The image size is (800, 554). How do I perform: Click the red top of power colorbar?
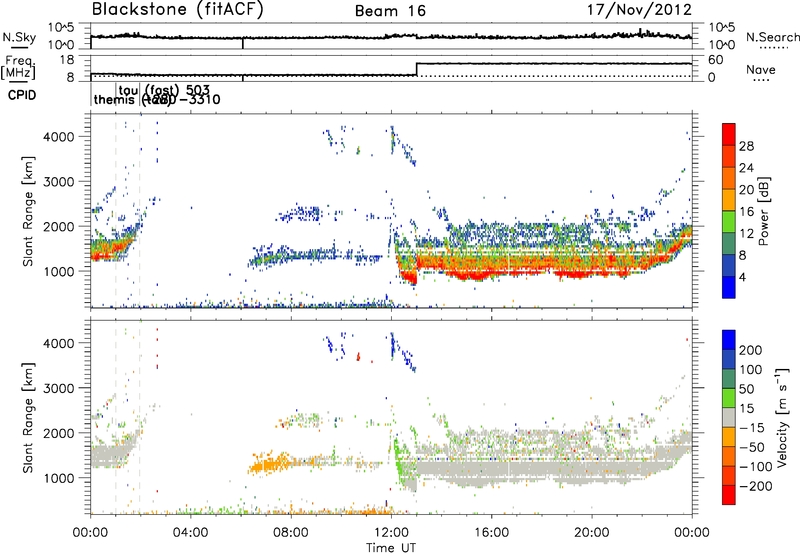coord(729,133)
